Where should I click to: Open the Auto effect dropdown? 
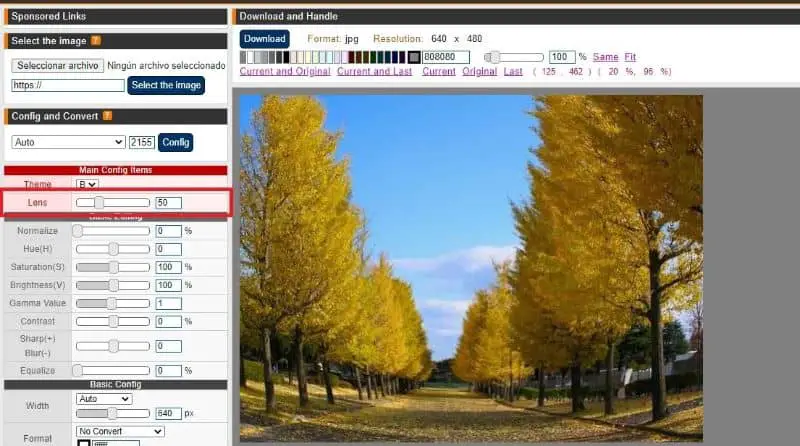click(x=68, y=142)
